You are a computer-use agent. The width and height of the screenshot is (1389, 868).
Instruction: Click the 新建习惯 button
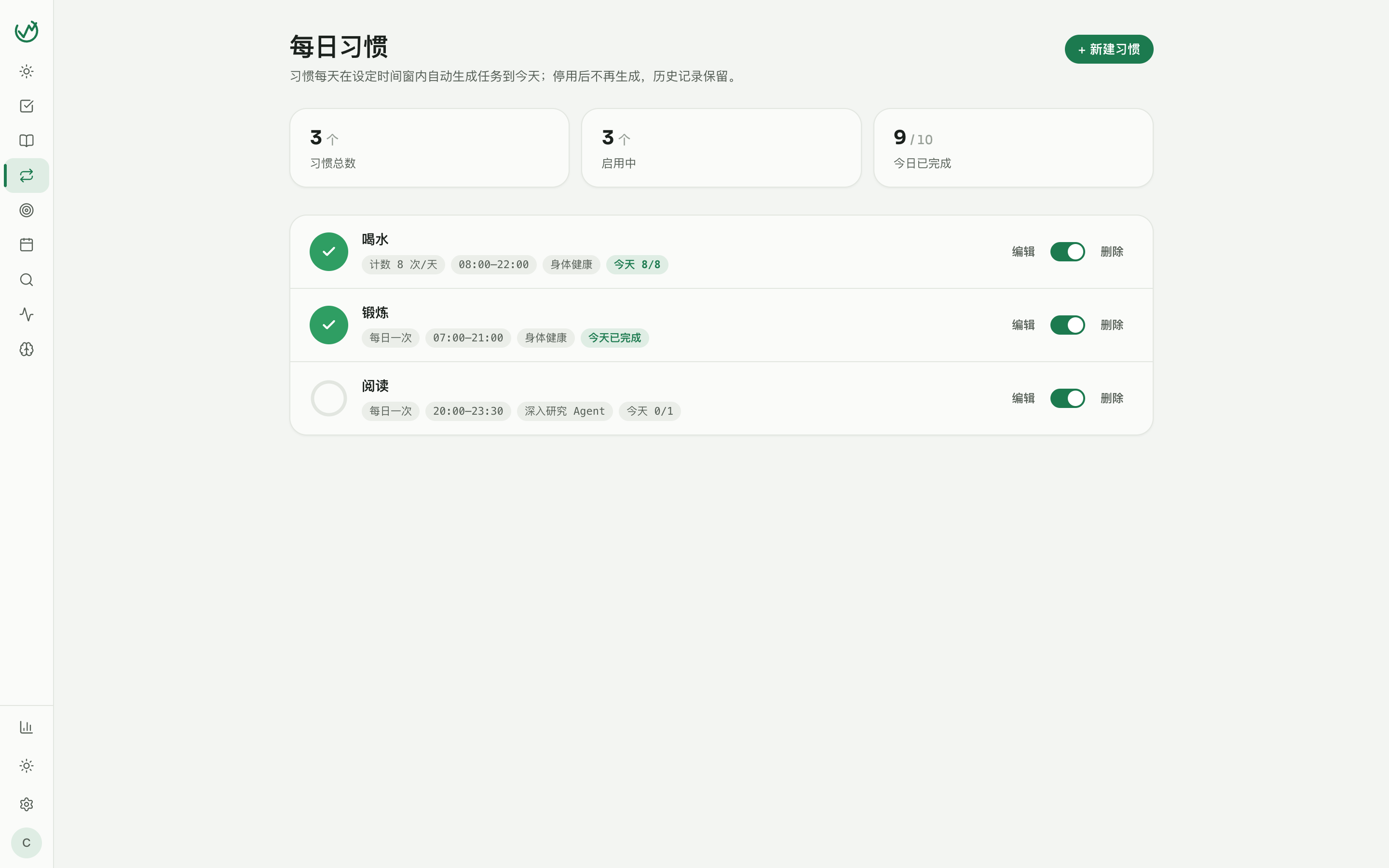pyautogui.click(x=1109, y=49)
